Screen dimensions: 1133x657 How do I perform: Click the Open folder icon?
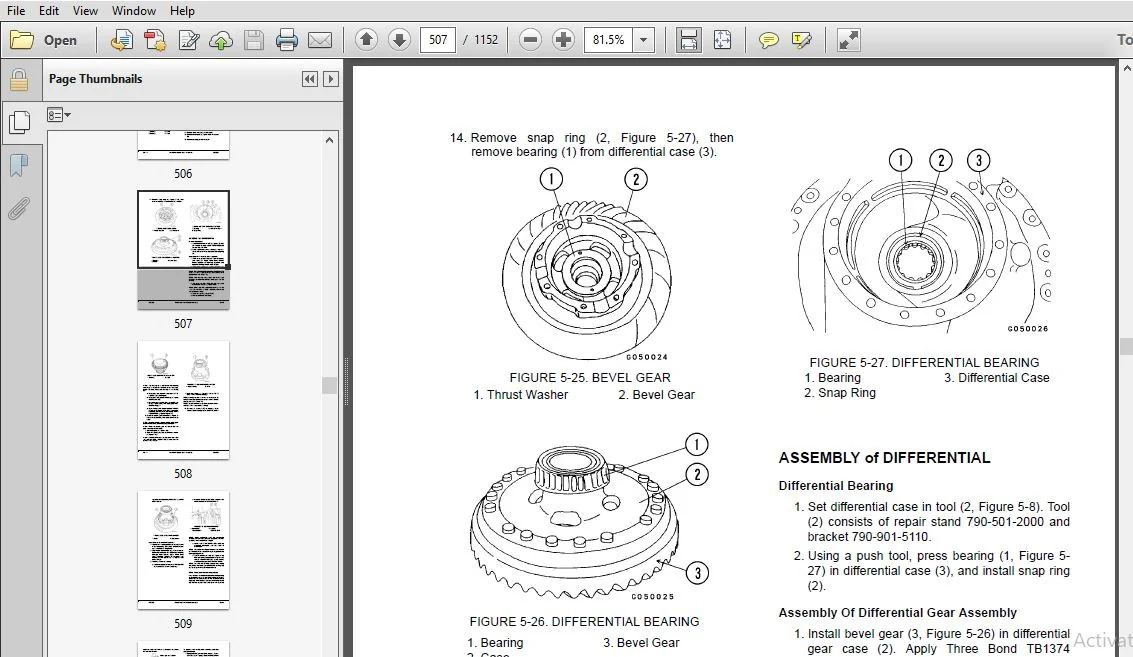[22, 40]
